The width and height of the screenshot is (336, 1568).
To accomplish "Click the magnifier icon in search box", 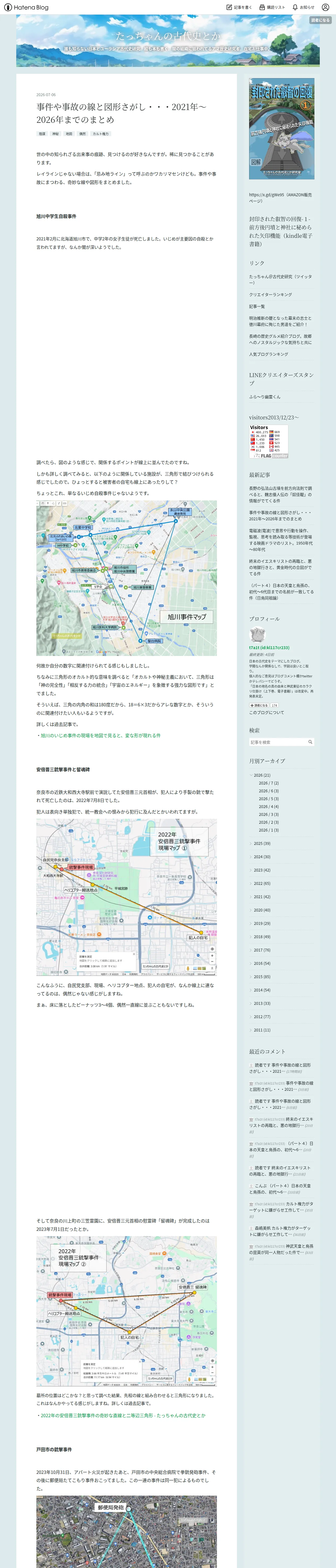I will pos(310,742).
